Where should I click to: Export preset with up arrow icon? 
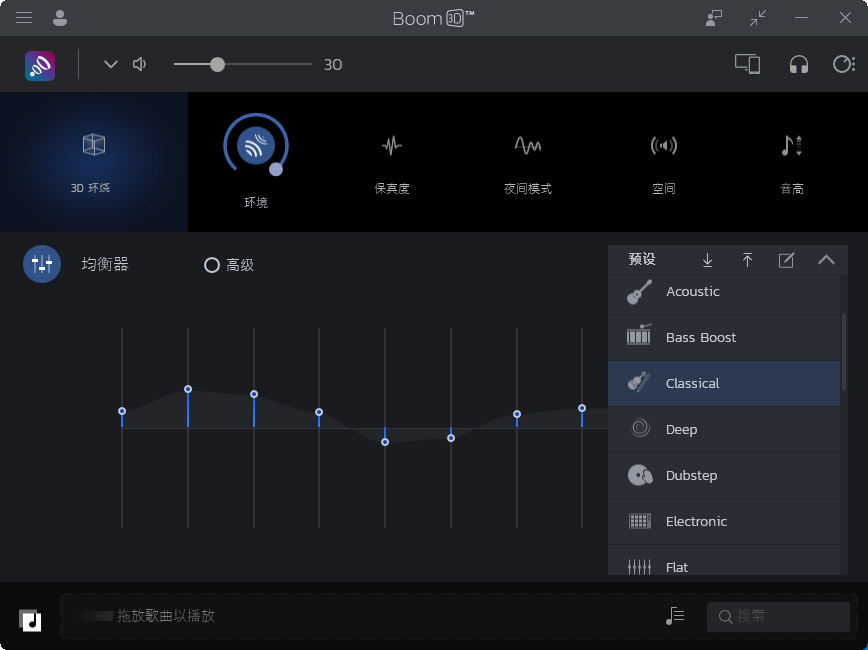(x=747, y=260)
